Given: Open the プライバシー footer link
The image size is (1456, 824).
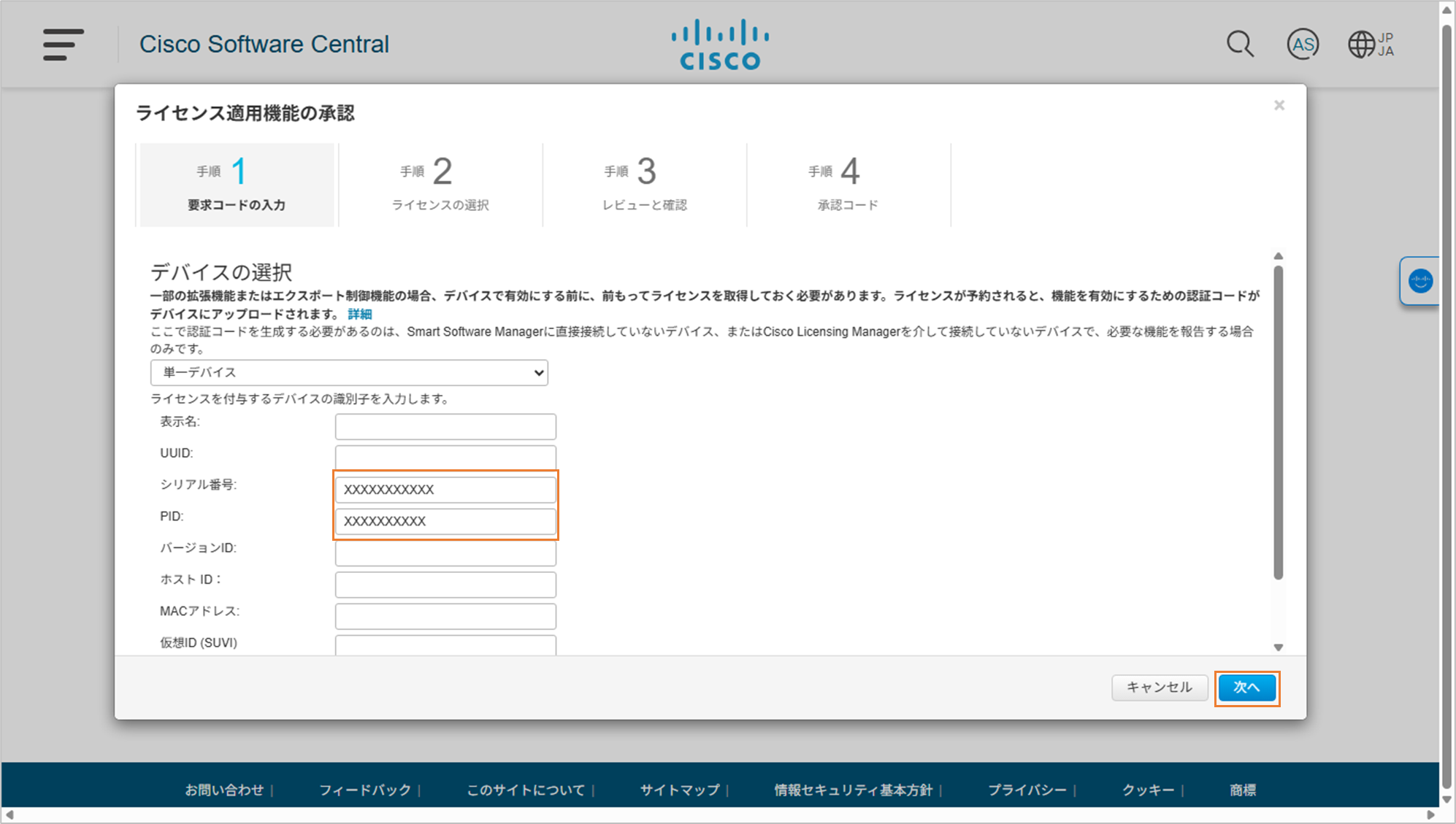Looking at the screenshot, I should click(x=1027, y=790).
